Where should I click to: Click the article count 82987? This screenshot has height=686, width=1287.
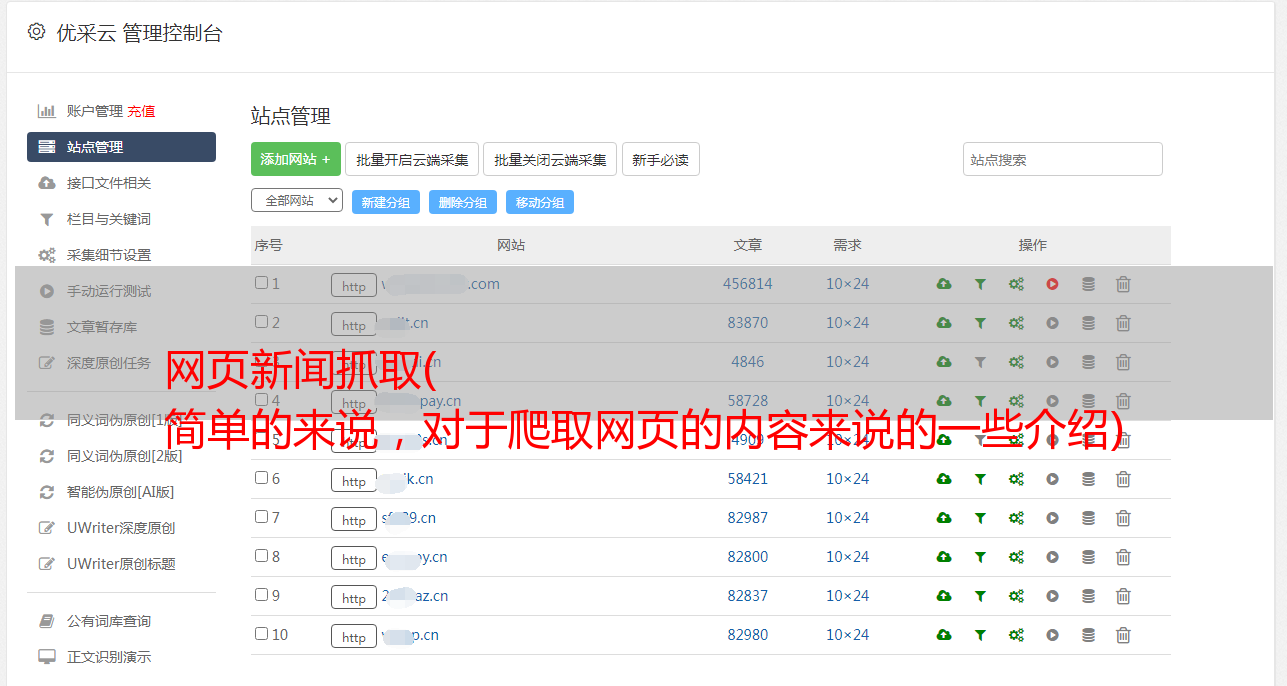pyautogui.click(x=748, y=518)
